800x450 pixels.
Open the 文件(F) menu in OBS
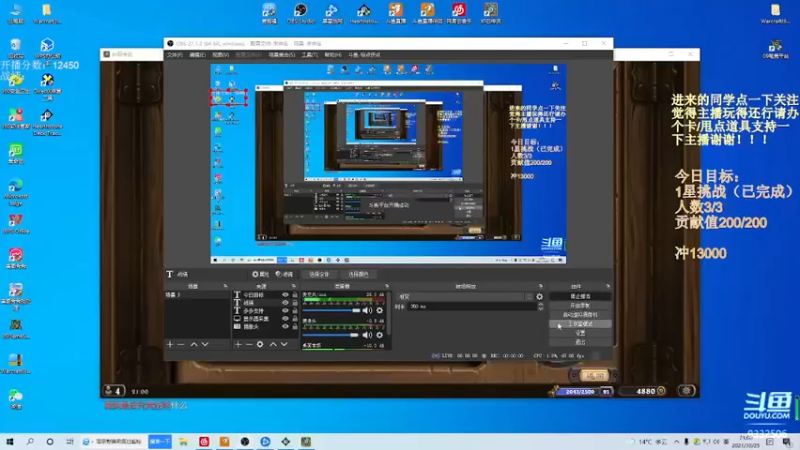tap(174, 55)
